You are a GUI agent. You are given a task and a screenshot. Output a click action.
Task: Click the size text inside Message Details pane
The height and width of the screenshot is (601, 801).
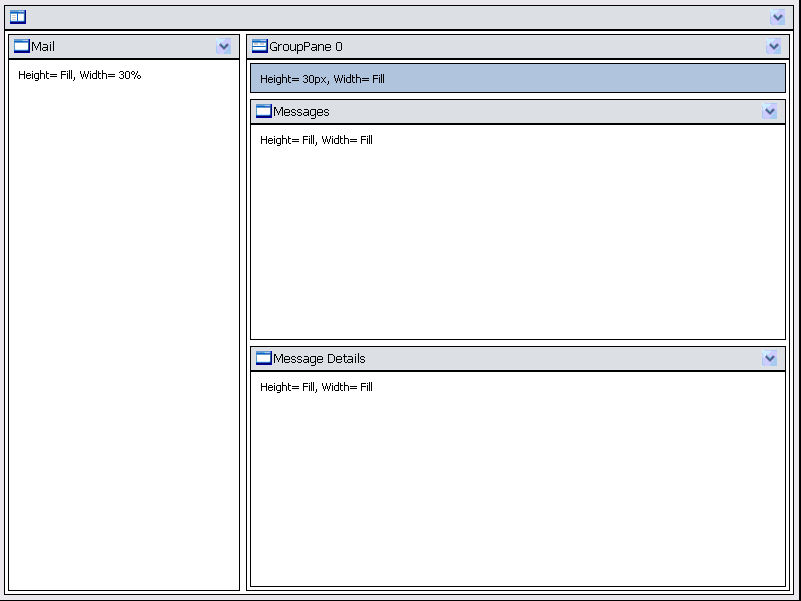tap(316, 387)
